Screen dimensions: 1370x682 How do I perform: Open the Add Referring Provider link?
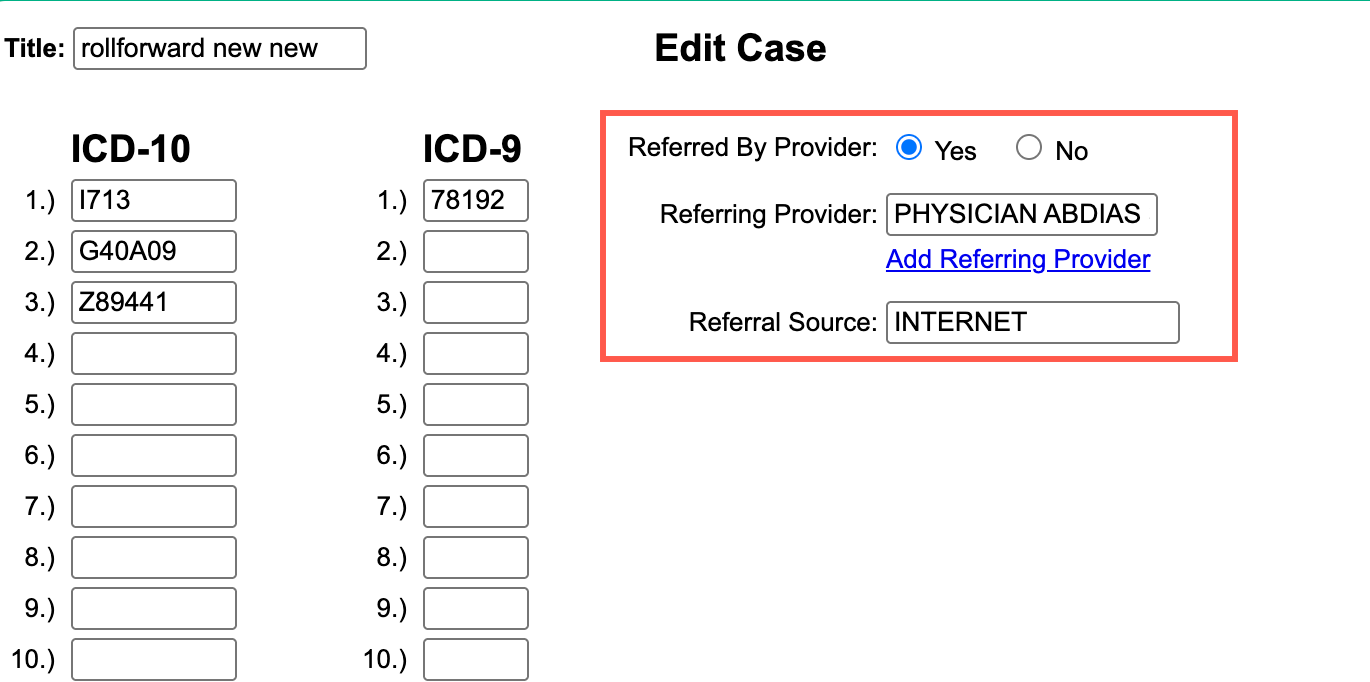pyautogui.click(x=1017, y=259)
